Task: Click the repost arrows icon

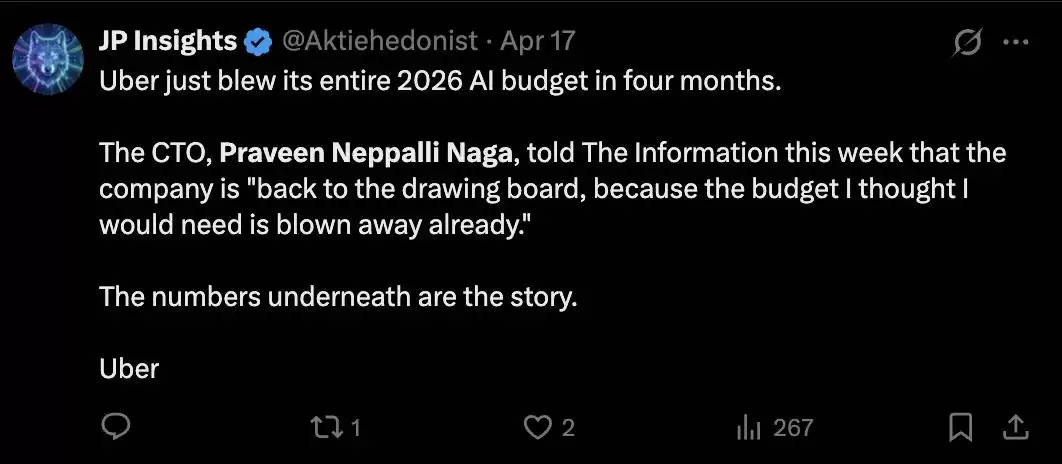Action: pyautogui.click(x=323, y=427)
